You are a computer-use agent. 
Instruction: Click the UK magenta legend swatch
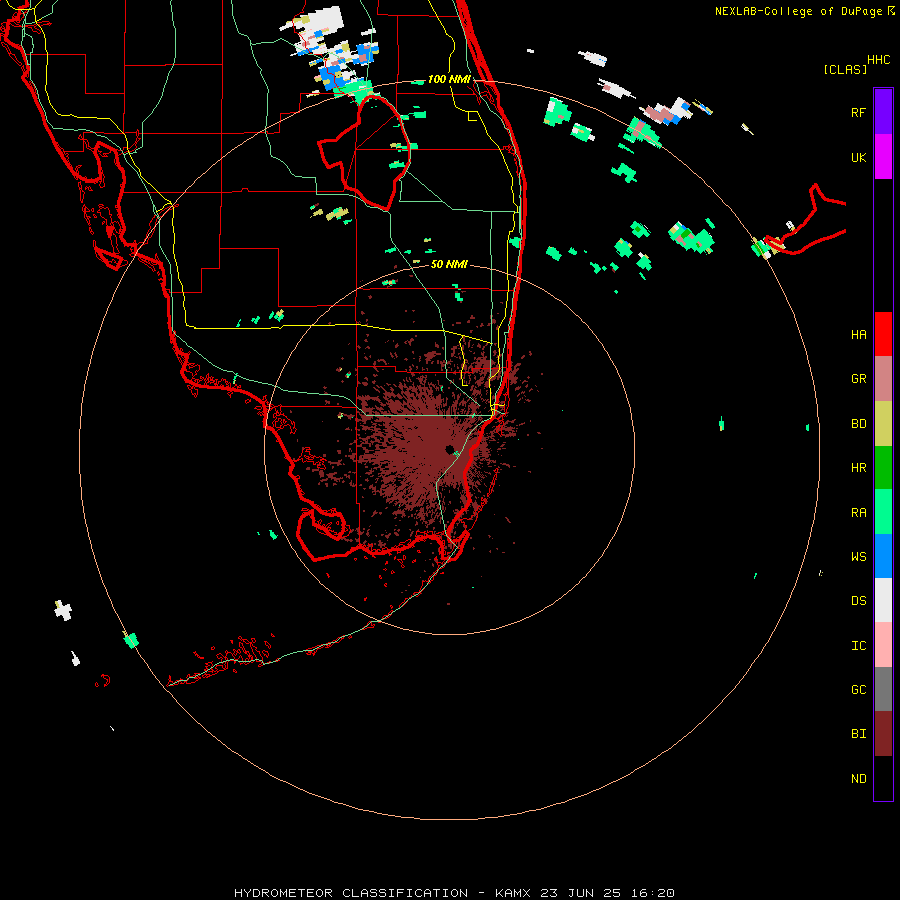[x=883, y=157]
